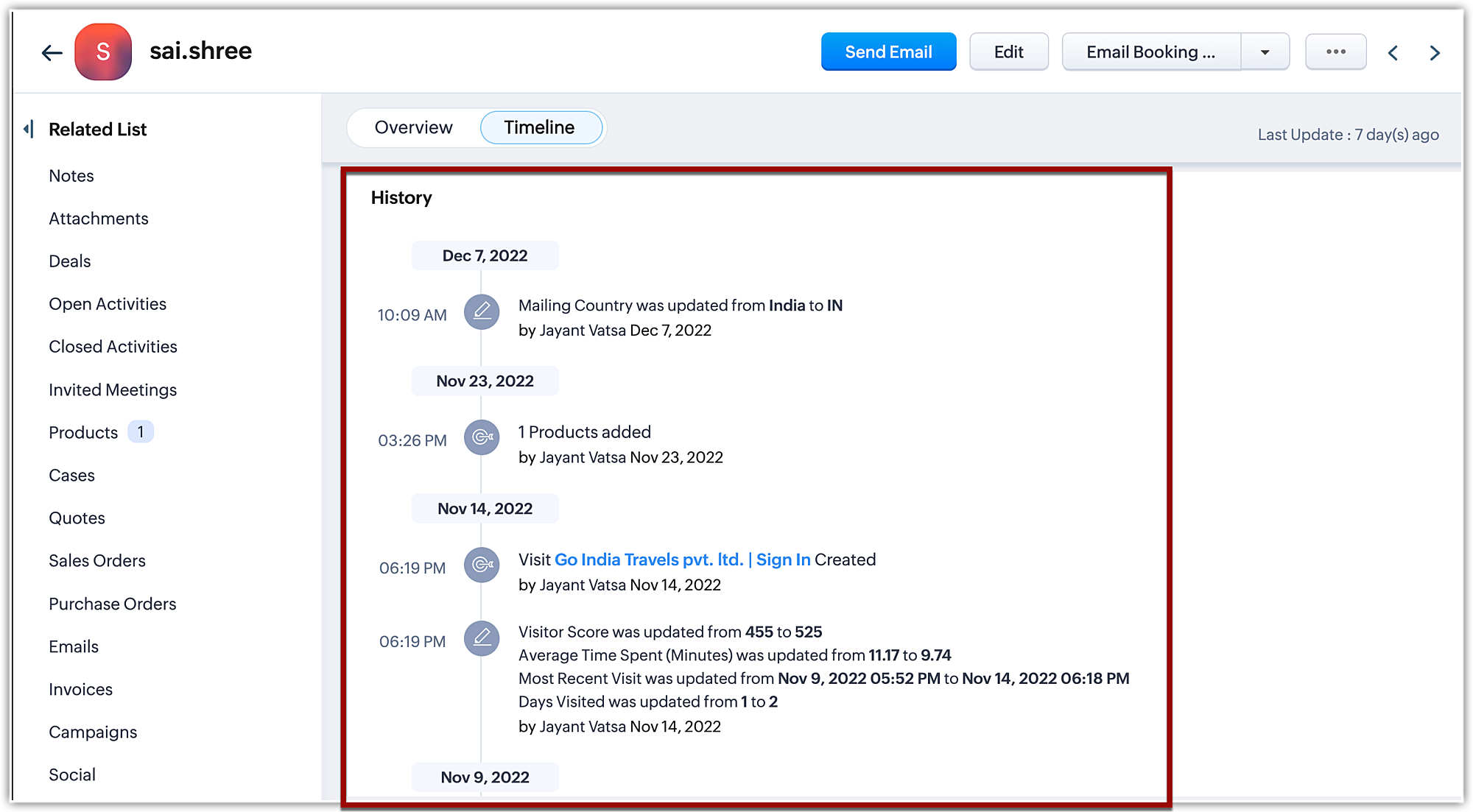The height and width of the screenshot is (812, 1473).
Task: Go to next record arrow
Action: click(x=1435, y=53)
